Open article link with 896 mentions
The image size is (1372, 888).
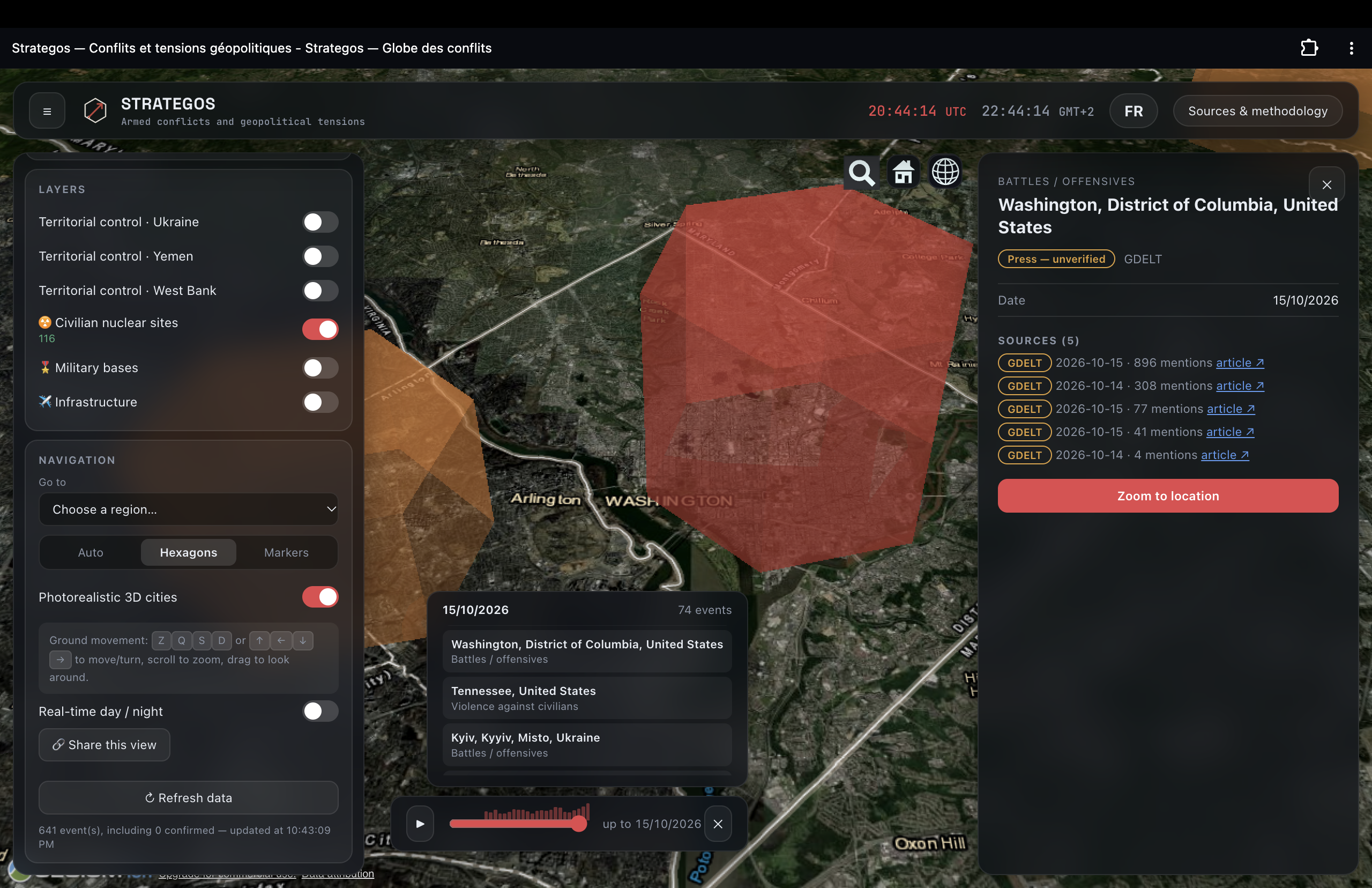1240,362
